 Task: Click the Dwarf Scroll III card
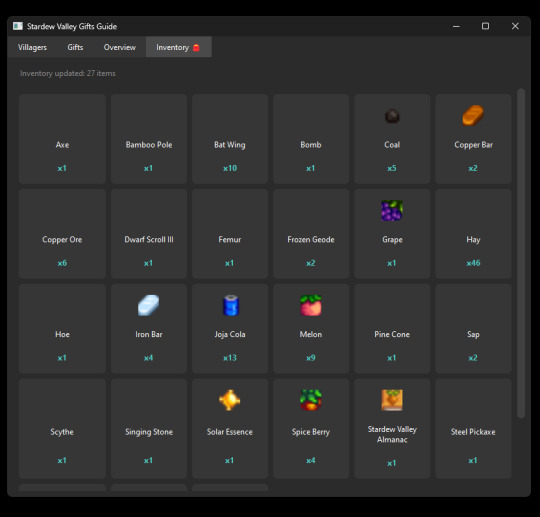149,234
